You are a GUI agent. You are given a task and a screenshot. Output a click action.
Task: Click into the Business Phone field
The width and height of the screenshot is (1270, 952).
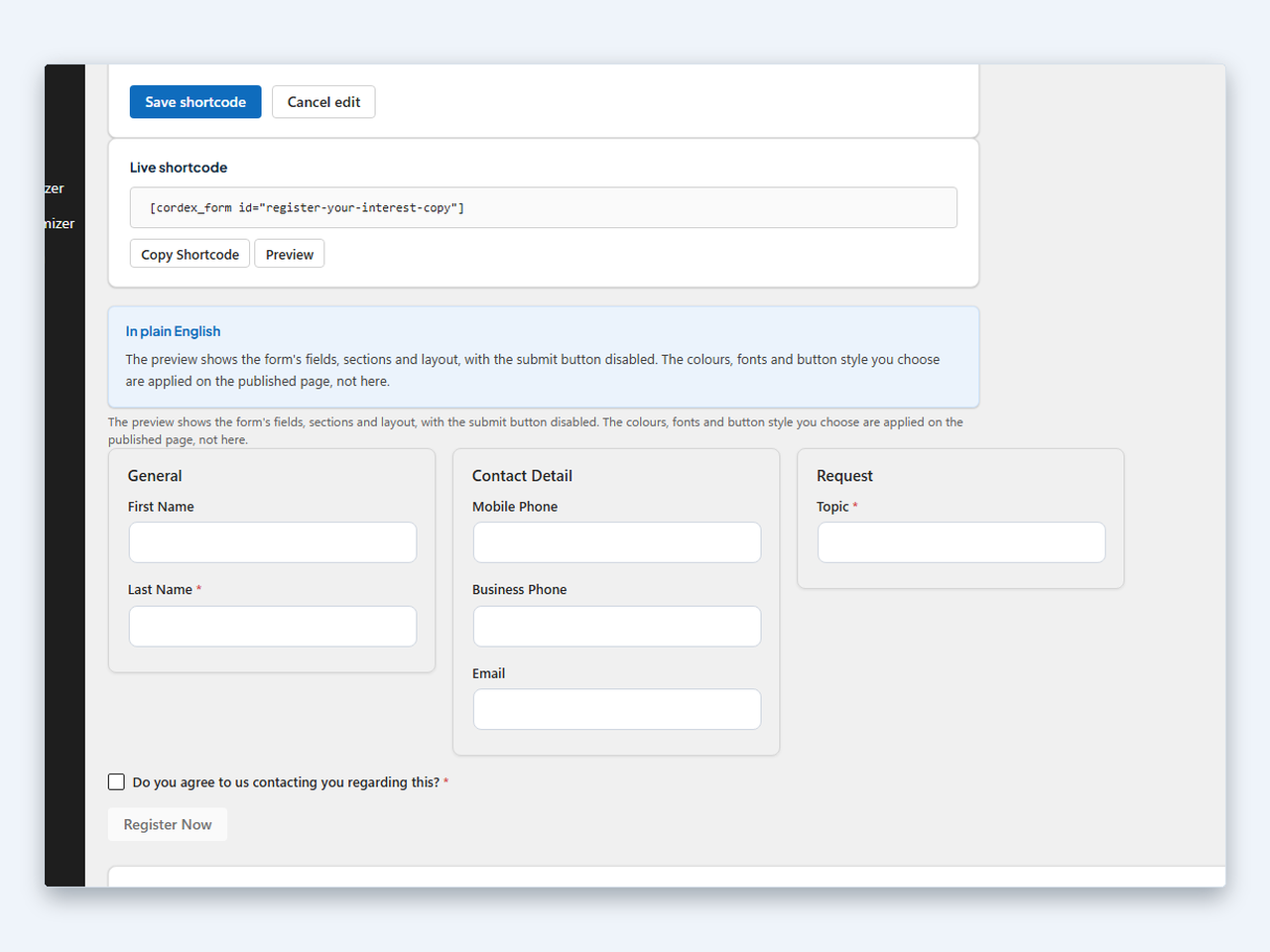point(617,627)
